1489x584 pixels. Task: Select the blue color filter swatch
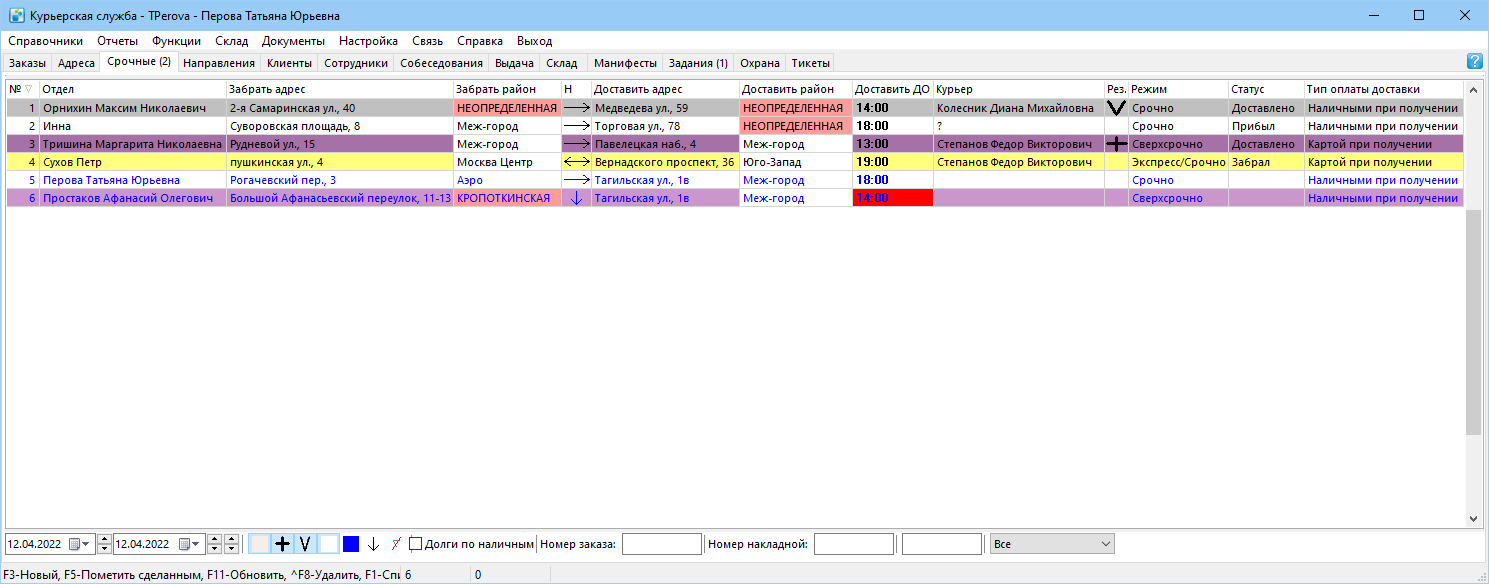pos(351,544)
